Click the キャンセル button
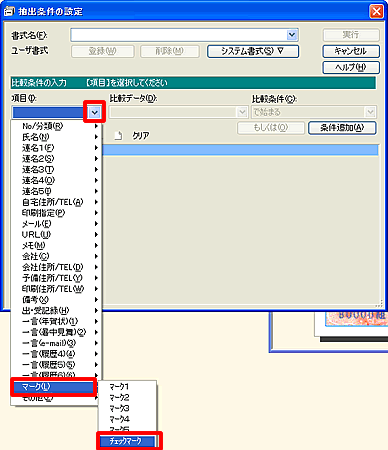The width and height of the screenshot is (388, 450). [x=351, y=51]
